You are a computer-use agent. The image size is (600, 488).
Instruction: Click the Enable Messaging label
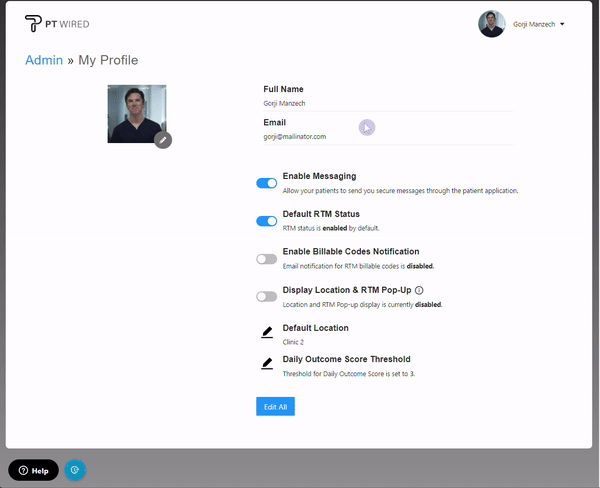(320, 176)
